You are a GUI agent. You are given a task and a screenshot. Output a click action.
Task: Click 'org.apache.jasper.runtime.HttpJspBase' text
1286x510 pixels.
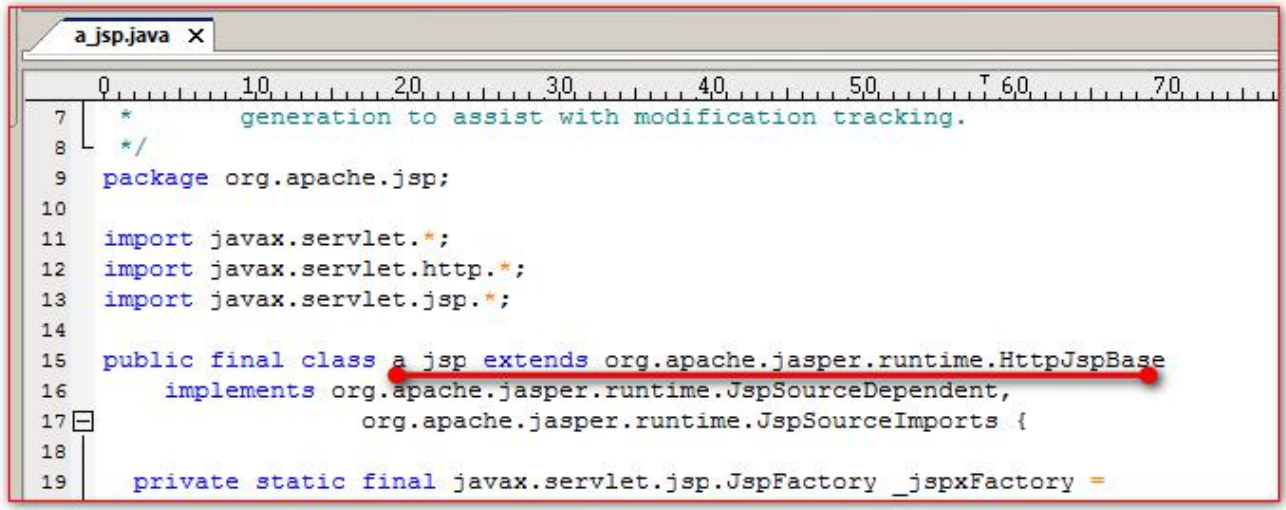point(884,360)
